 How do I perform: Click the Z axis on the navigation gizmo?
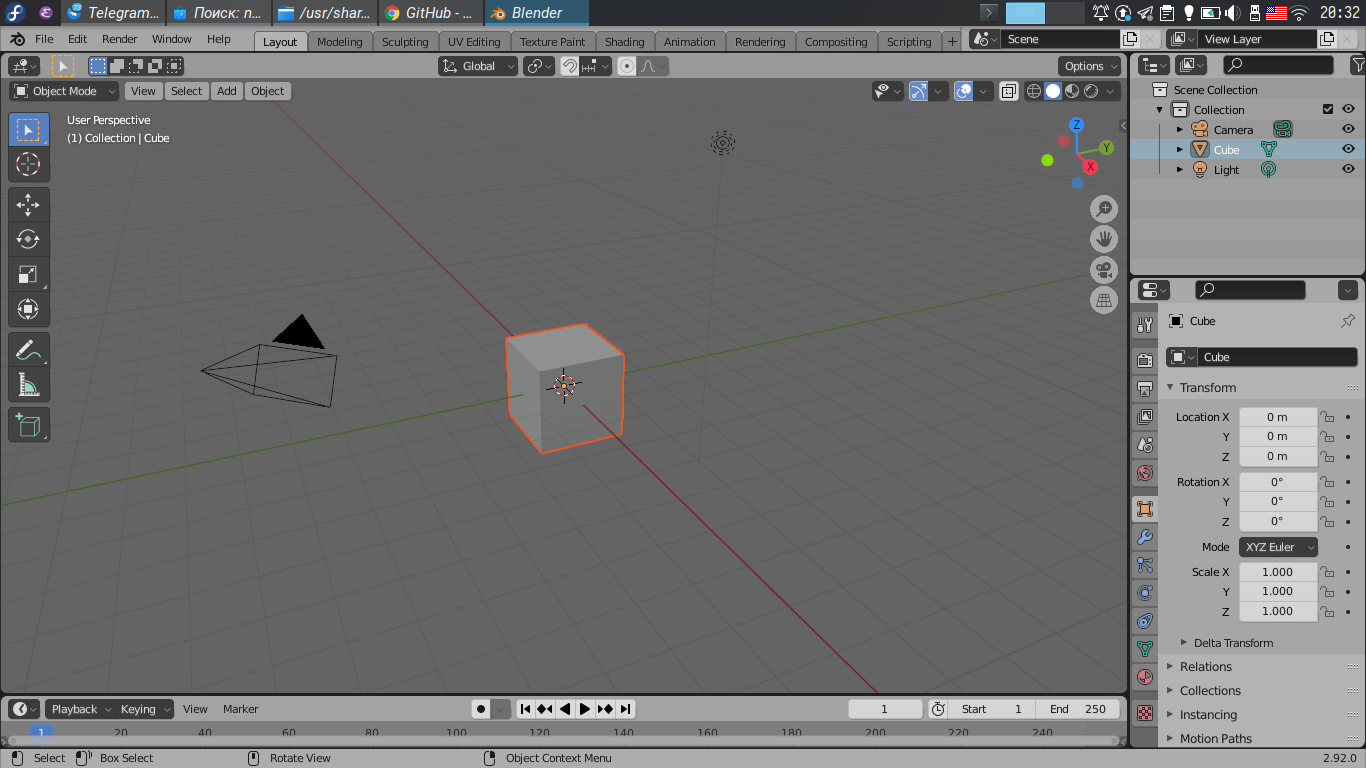(1077, 125)
